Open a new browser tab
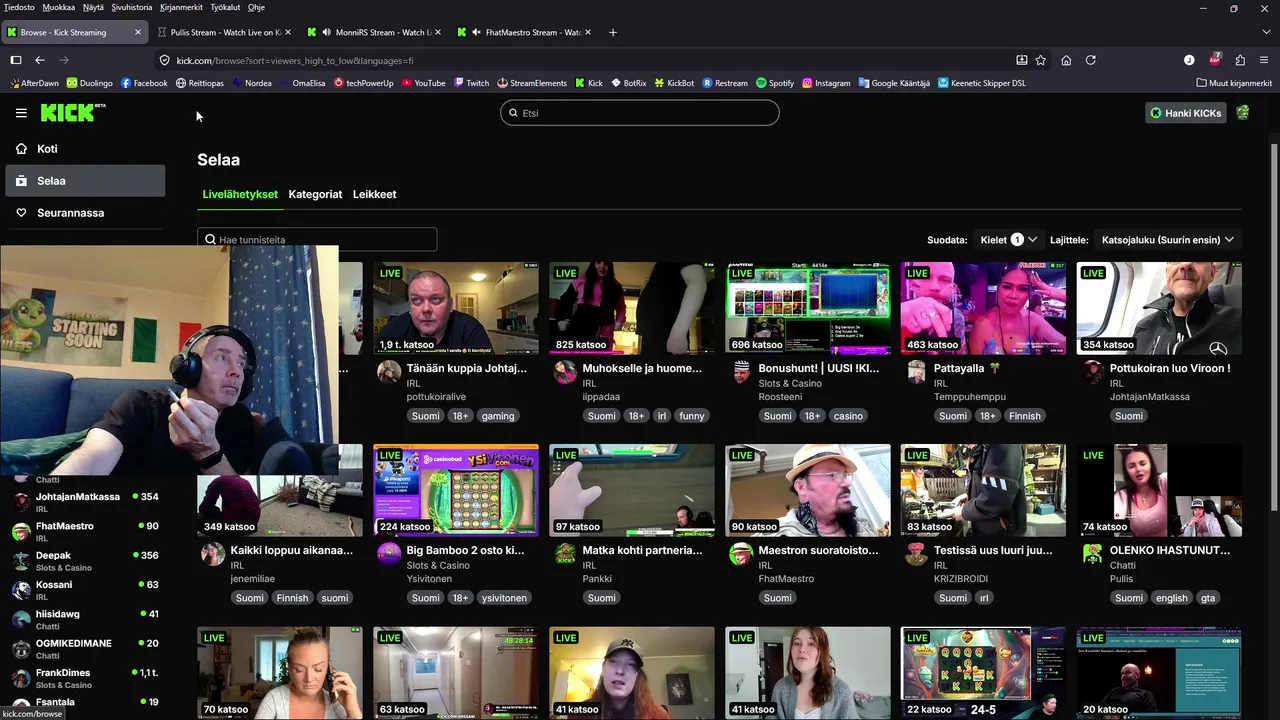 pyautogui.click(x=613, y=32)
